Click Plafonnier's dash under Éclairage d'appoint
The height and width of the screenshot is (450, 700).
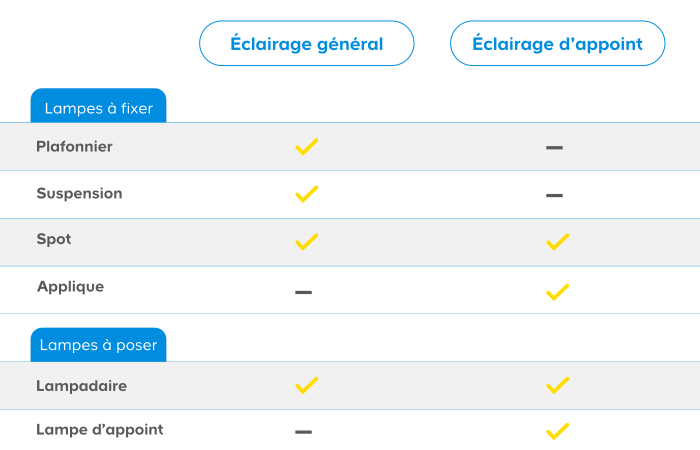click(x=554, y=147)
